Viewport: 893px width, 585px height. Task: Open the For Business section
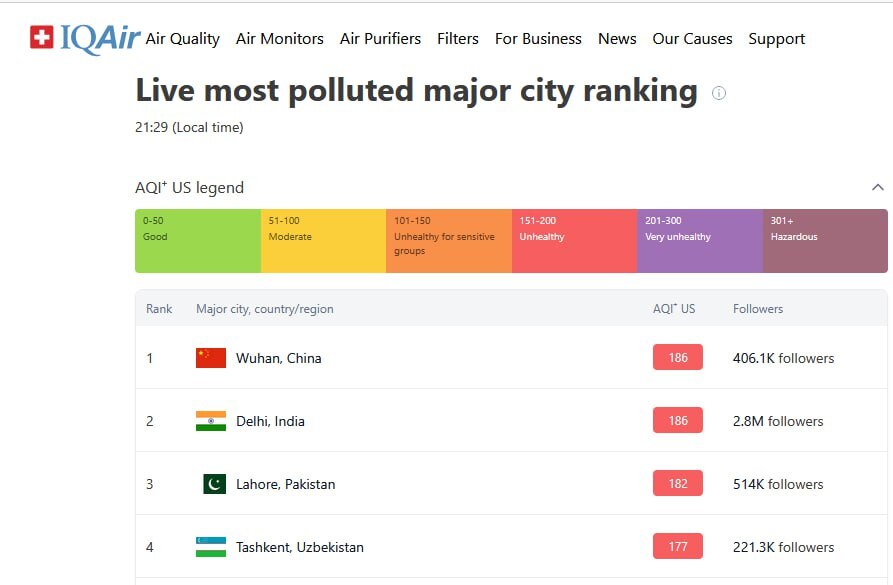(538, 39)
